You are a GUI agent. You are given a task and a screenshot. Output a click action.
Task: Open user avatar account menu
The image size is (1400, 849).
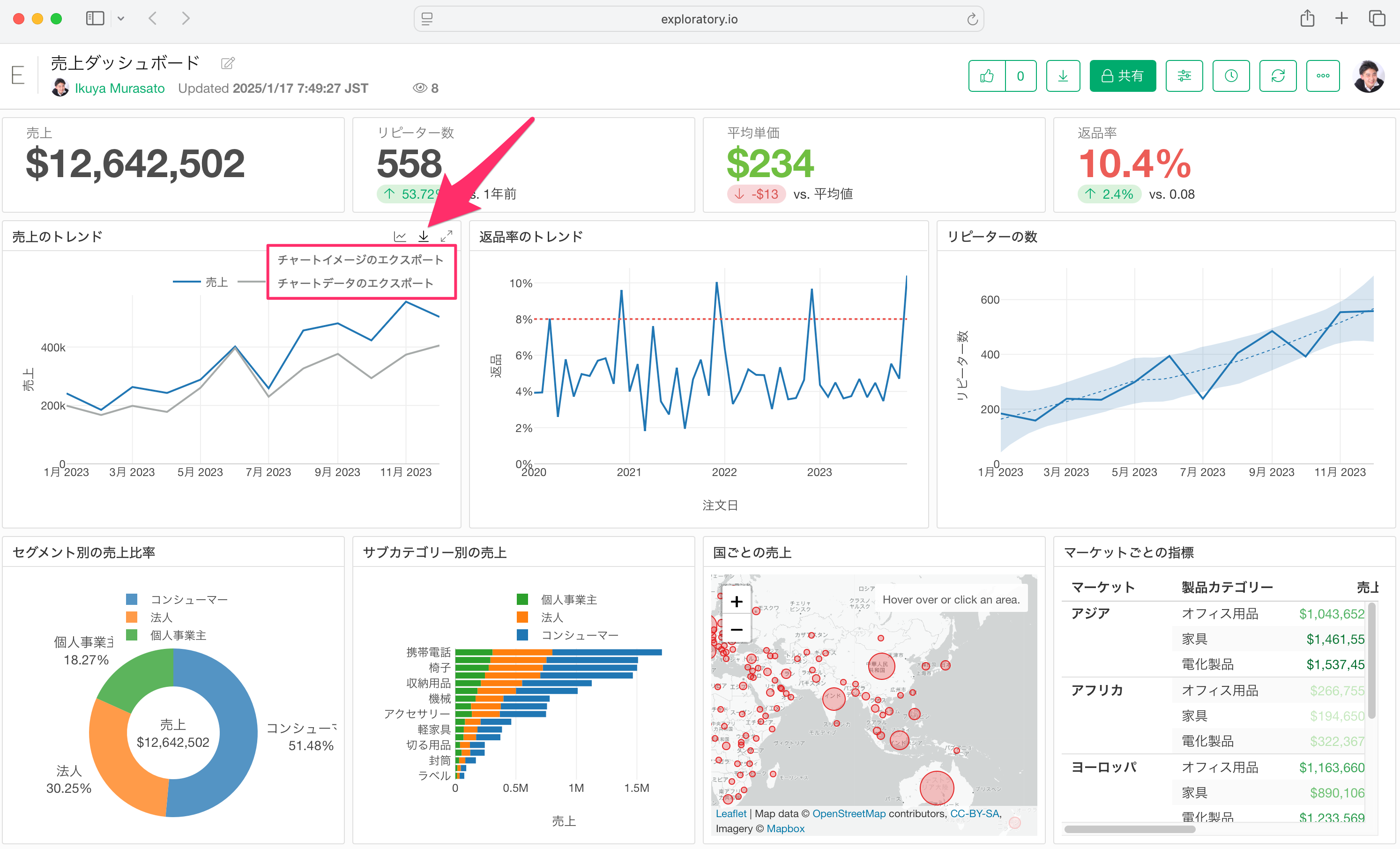pos(1369,76)
